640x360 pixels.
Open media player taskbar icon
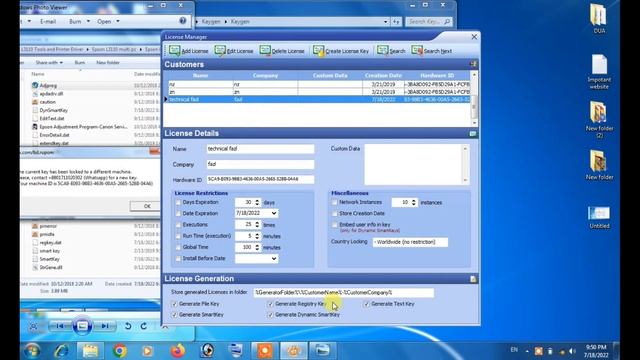click(x=147, y=351)
